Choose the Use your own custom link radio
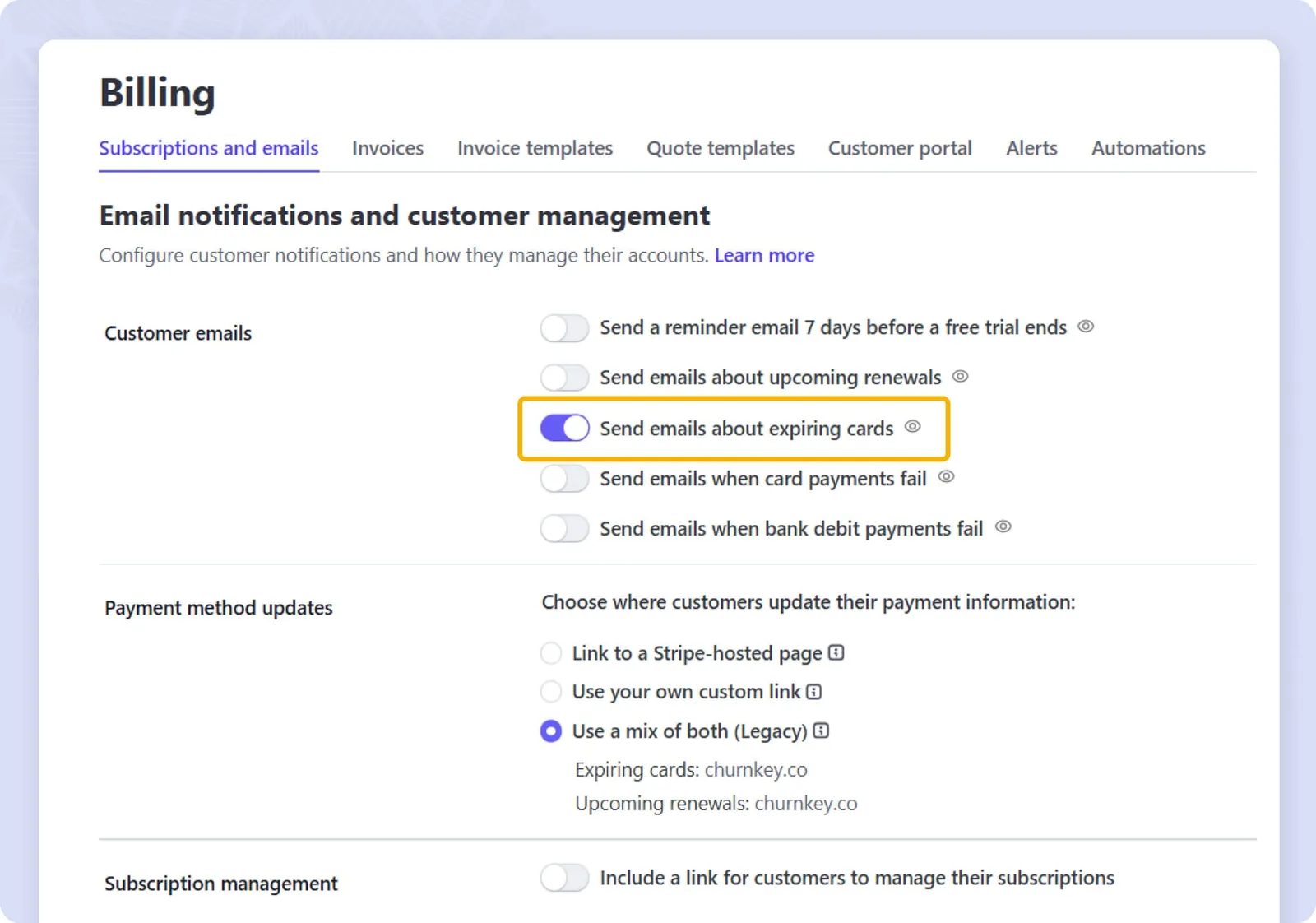1316x923 pixels. tap(551, 692)
